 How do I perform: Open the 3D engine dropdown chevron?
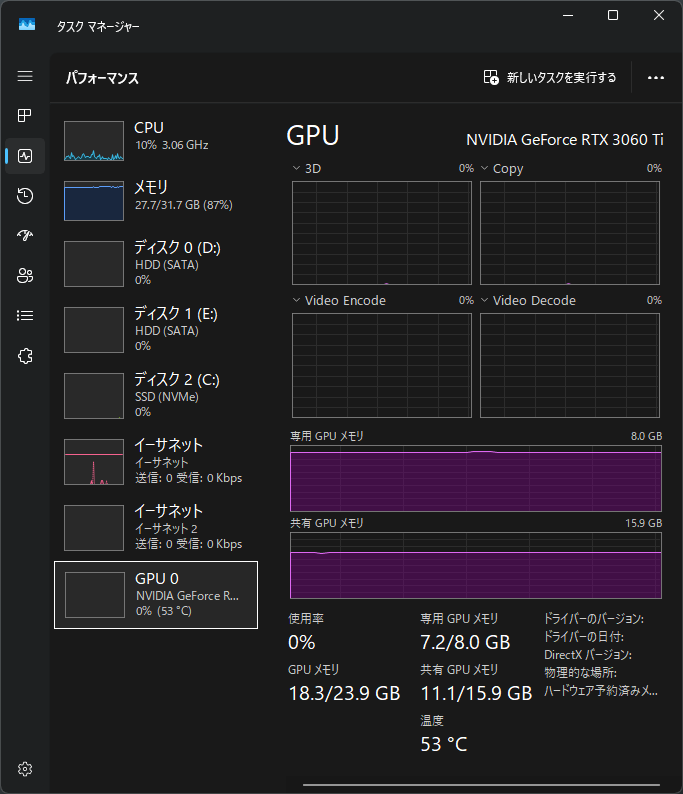(296, 168)
